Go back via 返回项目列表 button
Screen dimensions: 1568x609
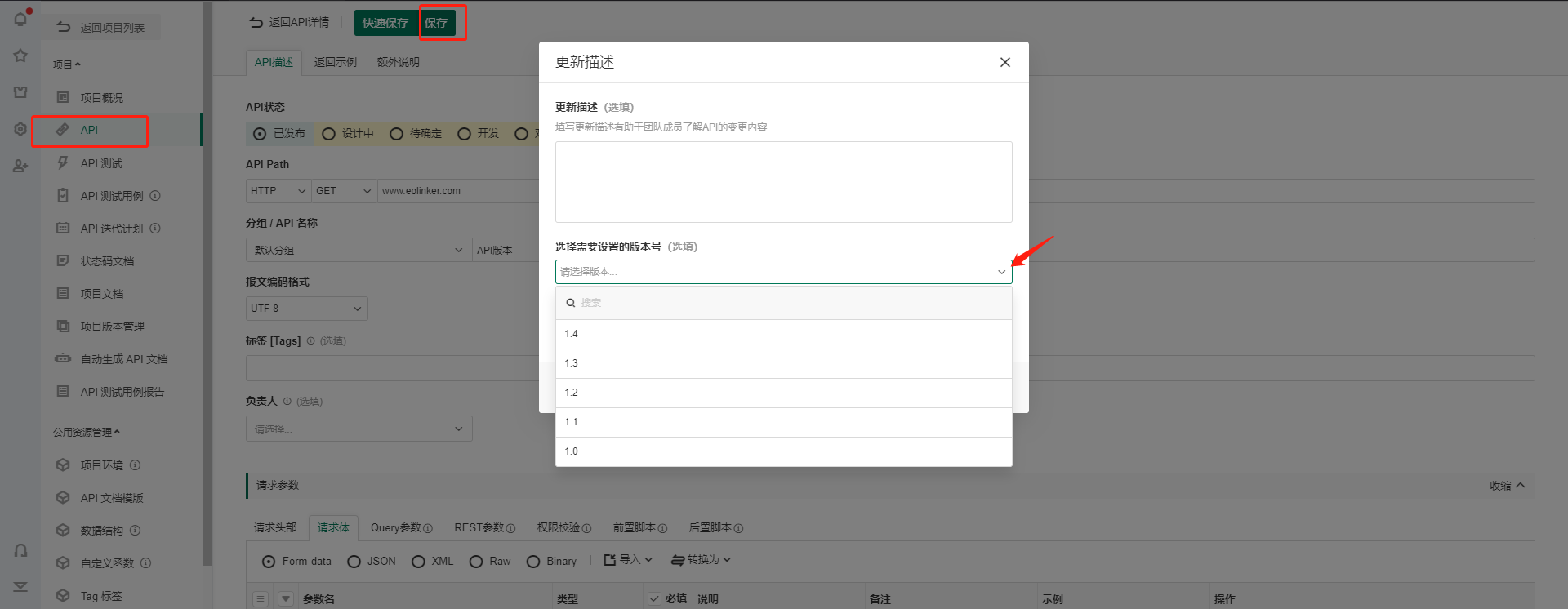click(100, 27)
